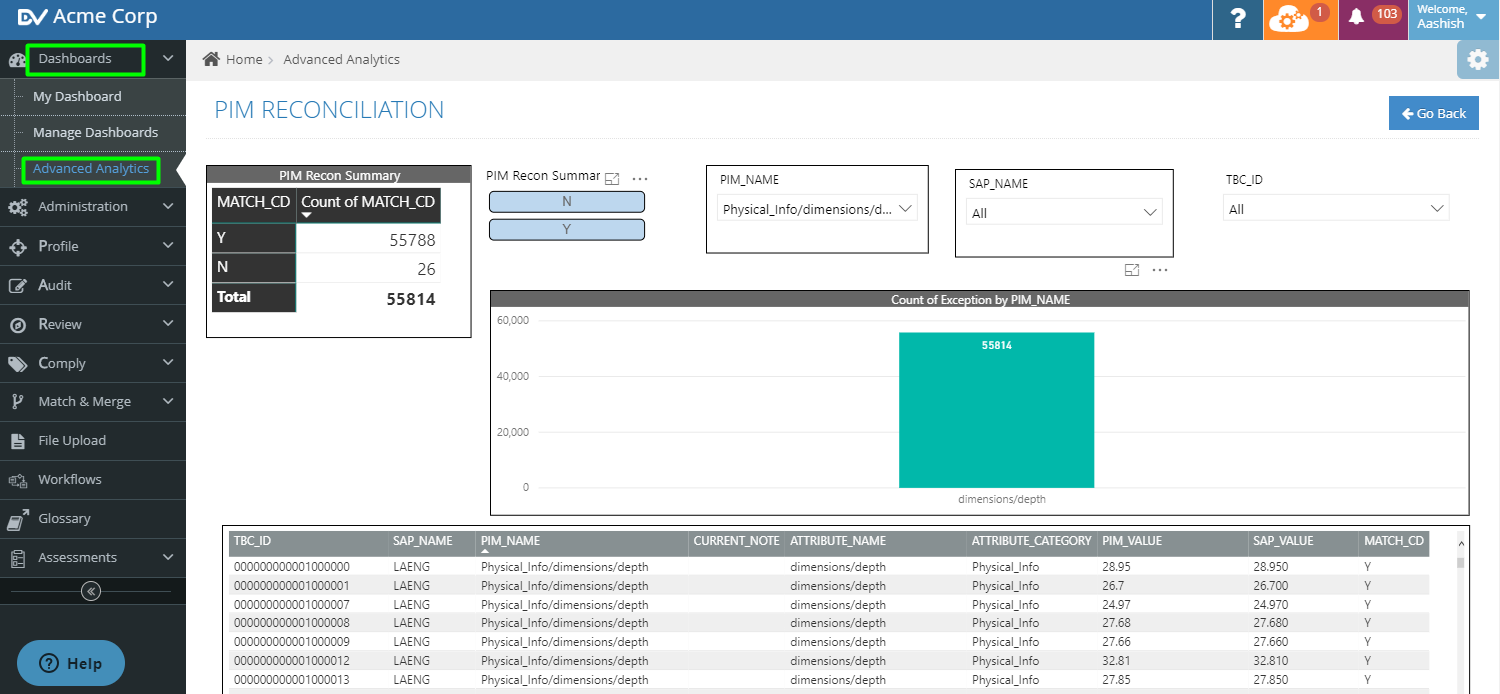Open the Welcome Aashish user menu

[1454, 17]
